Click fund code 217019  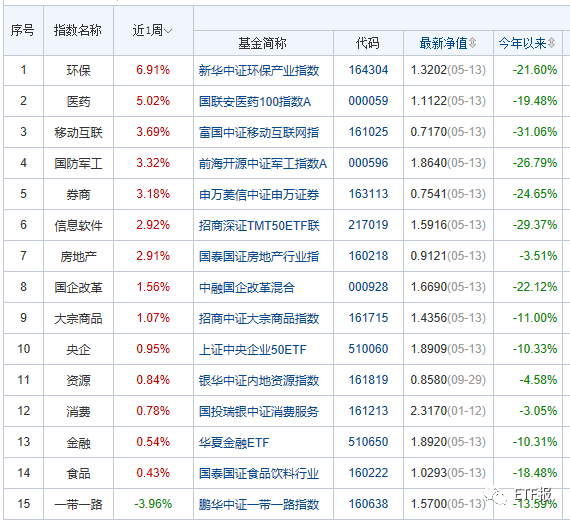coord(368,225)
